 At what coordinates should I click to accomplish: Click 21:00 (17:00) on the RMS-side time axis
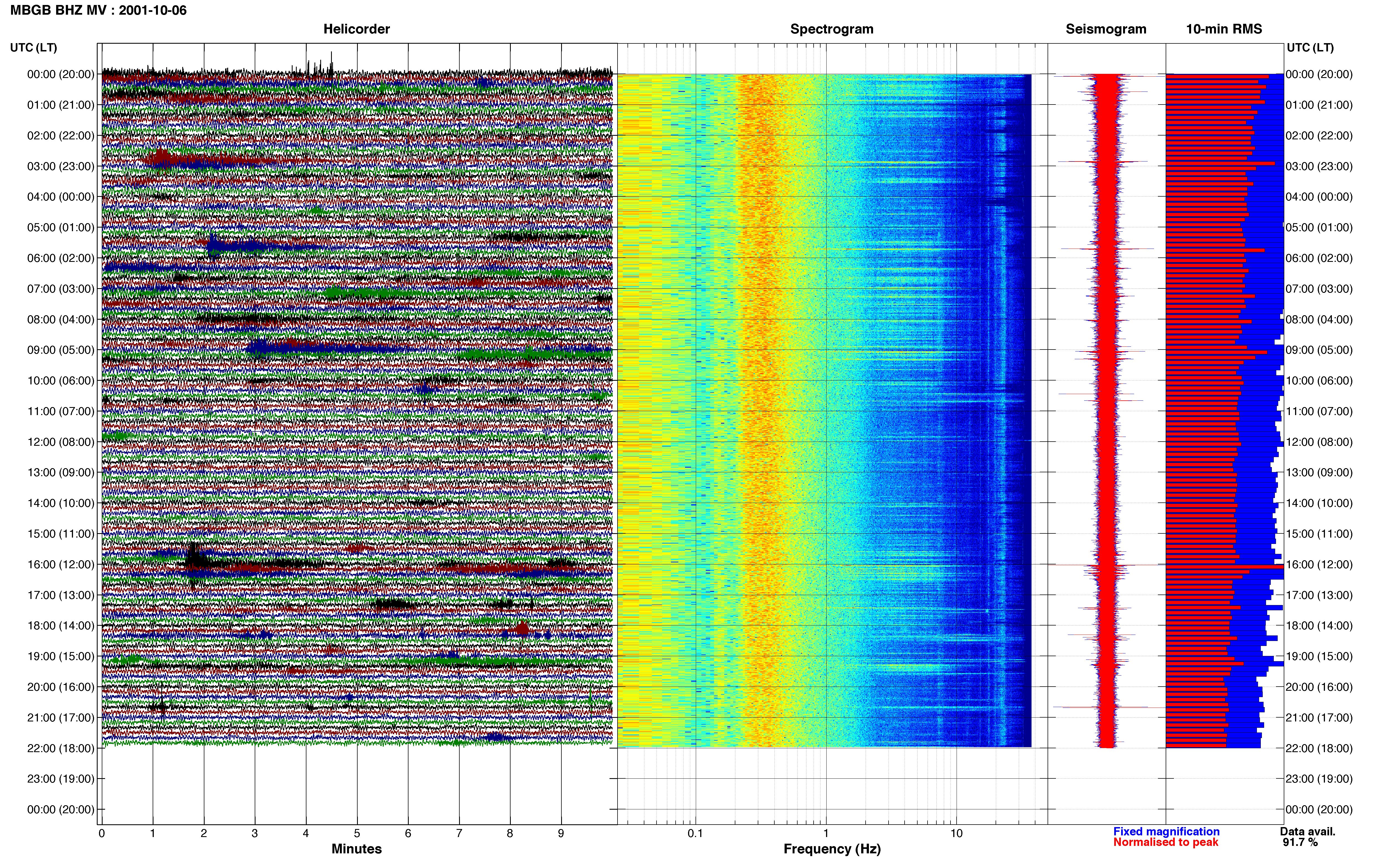(x=1319, y=718)
